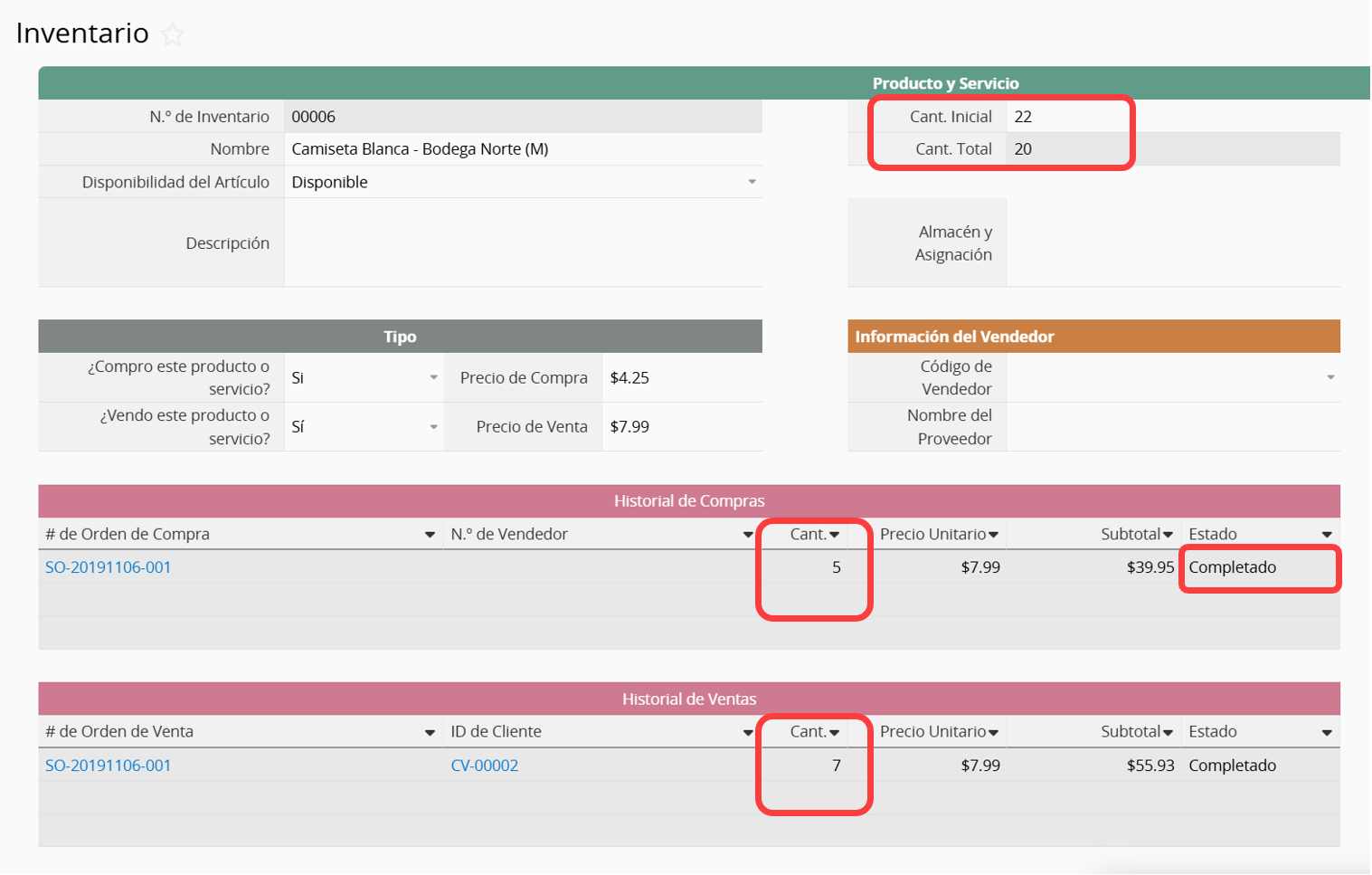Open purchase order link SO-20191106-001 in Compras
The image size is (1372, 875).
point(109,567)
